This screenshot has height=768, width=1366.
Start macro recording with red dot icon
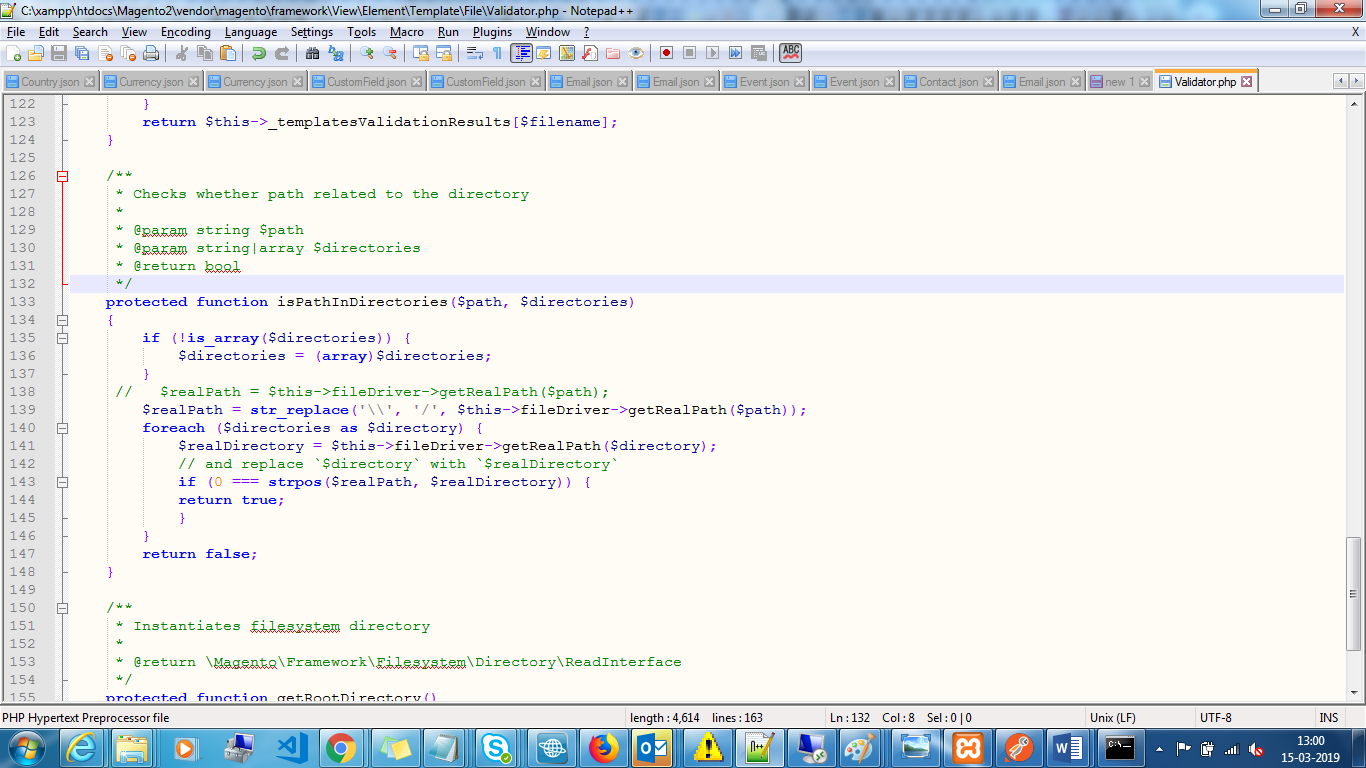[x=666, y=53]
